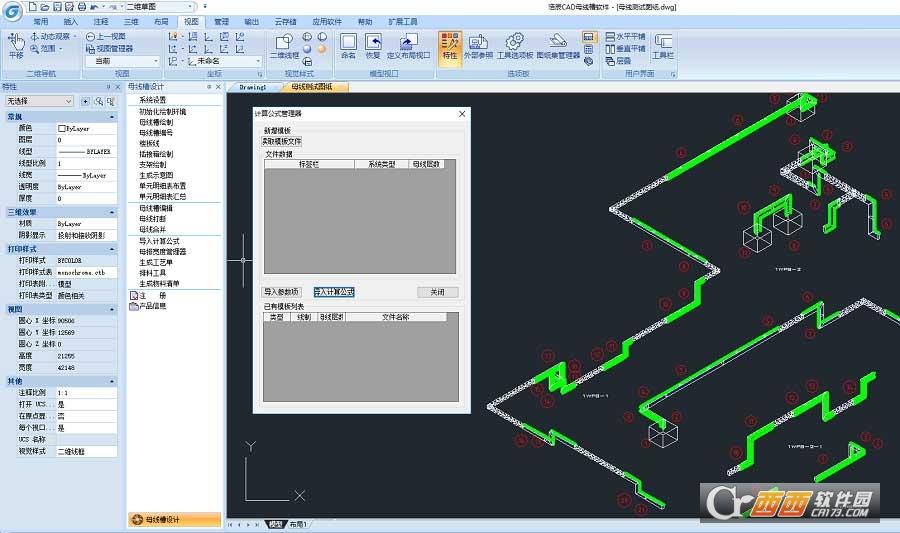Click the Print icon in quick access toolbar

(x=82, y=7)
